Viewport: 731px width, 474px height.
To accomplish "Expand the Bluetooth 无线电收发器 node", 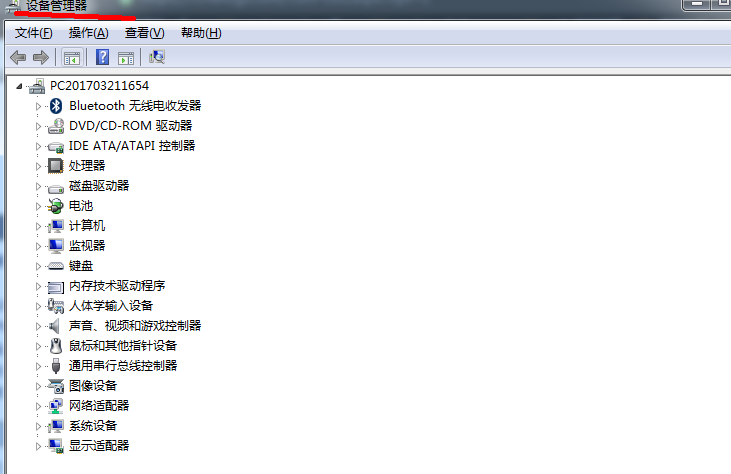I will tap(38, 106).
